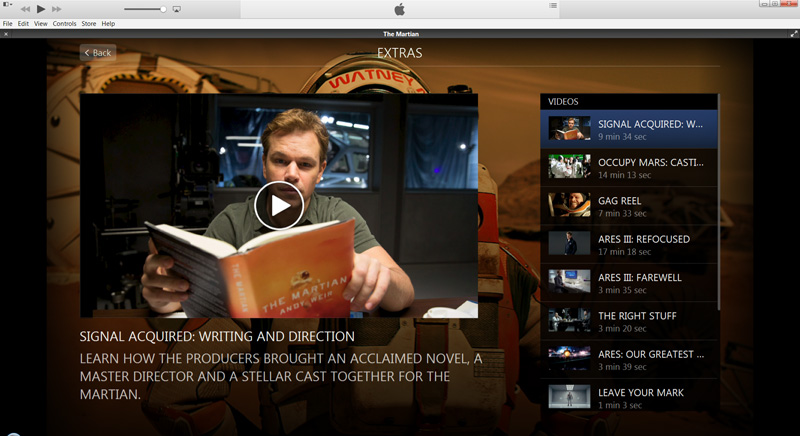Click the rewind button in iTunes toolbar
Image resolution: width=800 pixels, height=436 pixels.
click(x=25, y=9)
